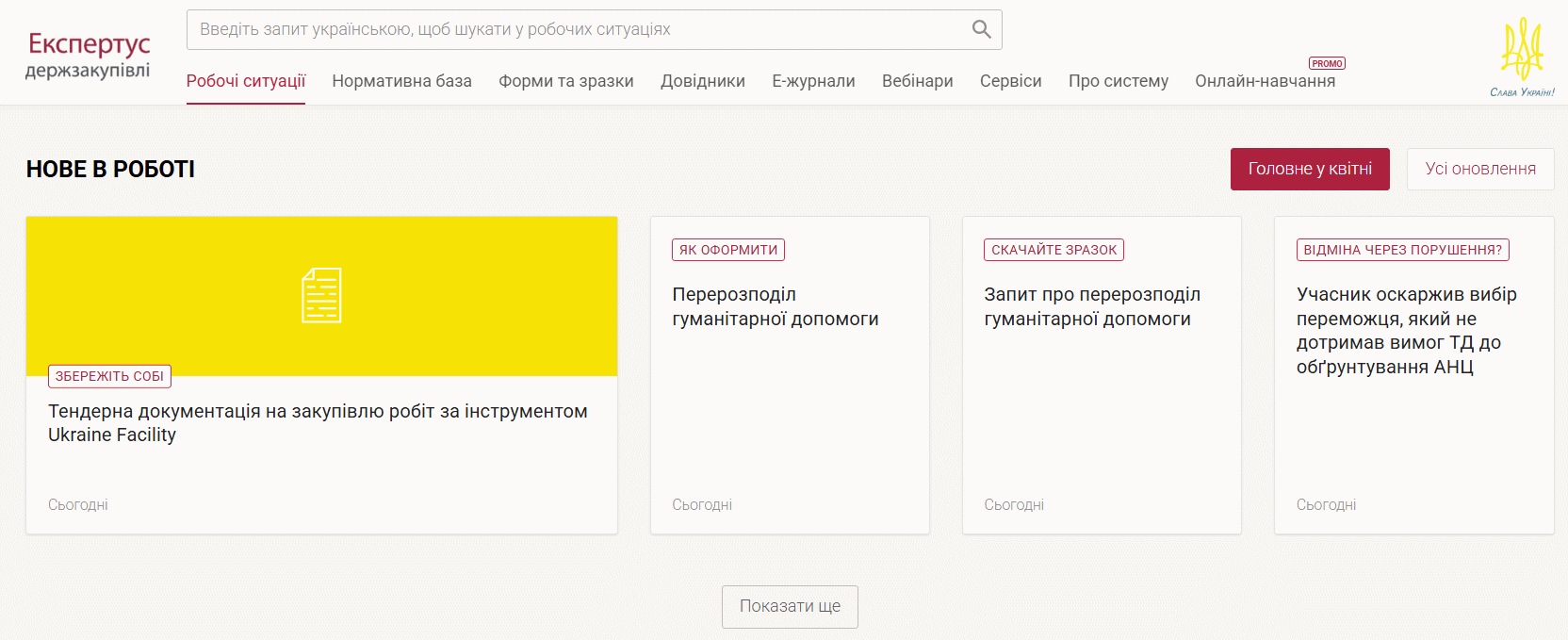
Task: Click the Усі оновлення button
Action: [x=1479, y=169]
